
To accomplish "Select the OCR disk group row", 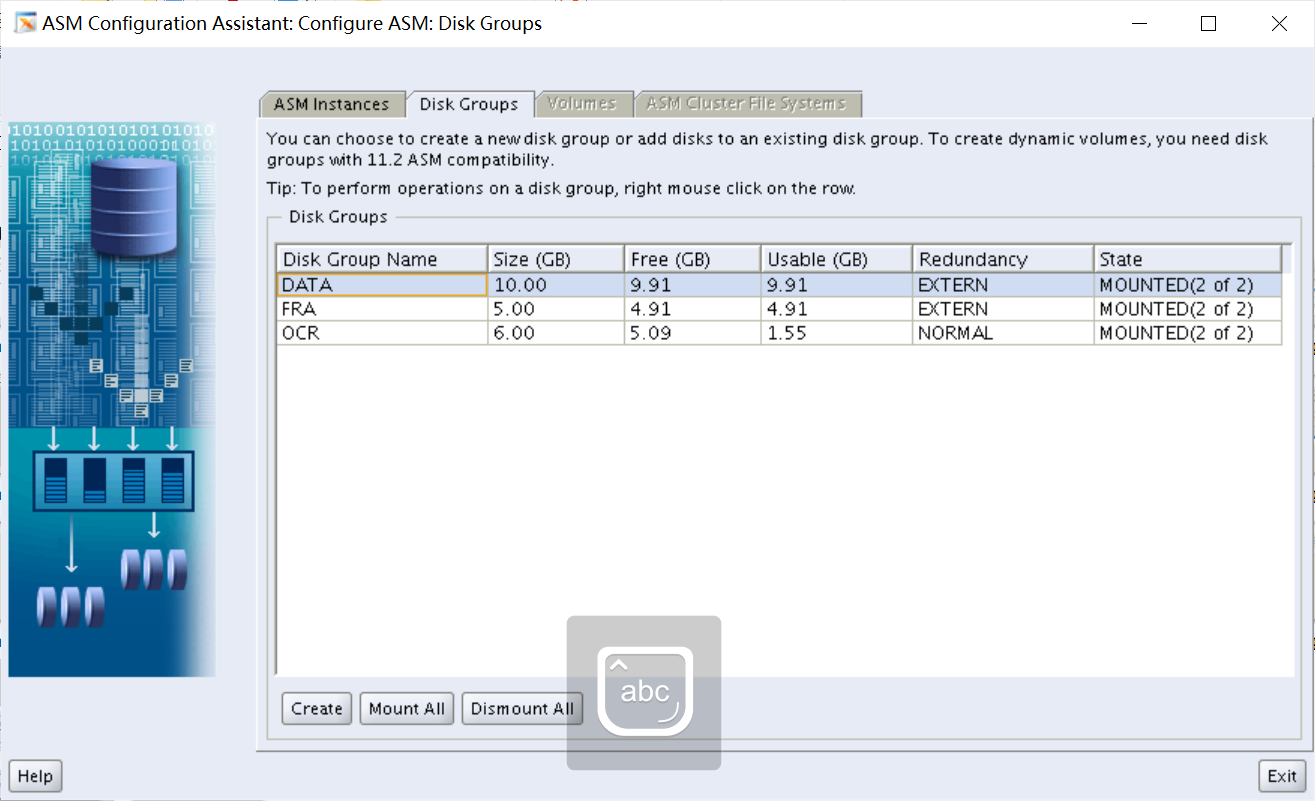I will click(x=779, y=333).
